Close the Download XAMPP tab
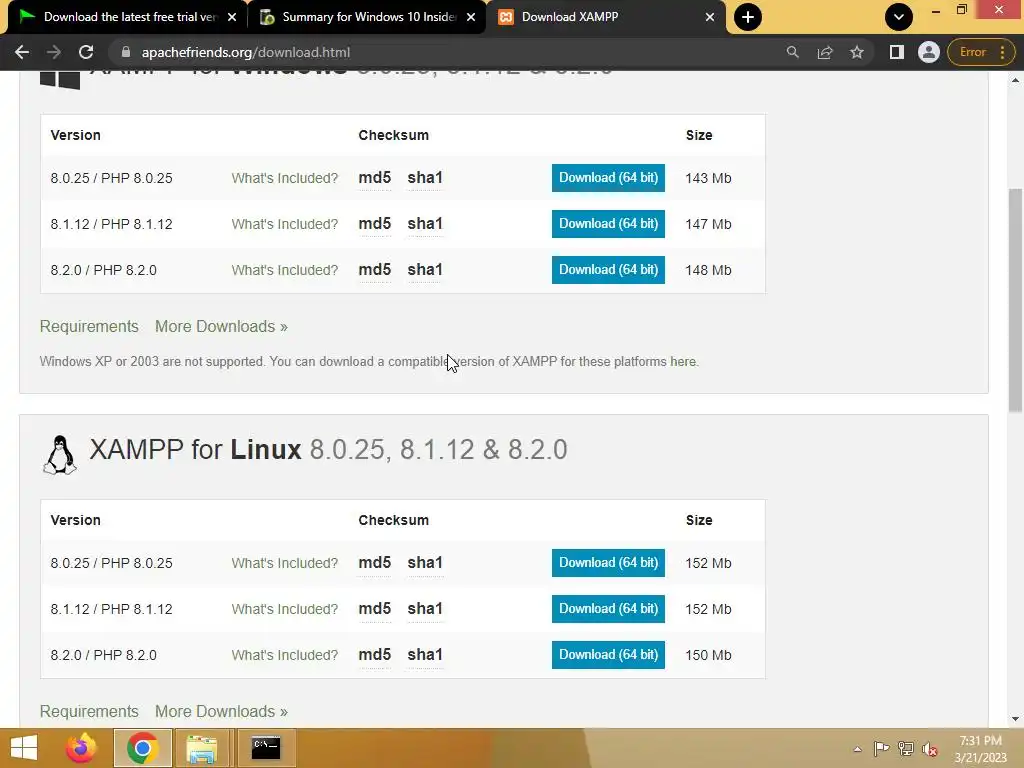Screen dimensions: 1024x768 (x=710, y=17)
